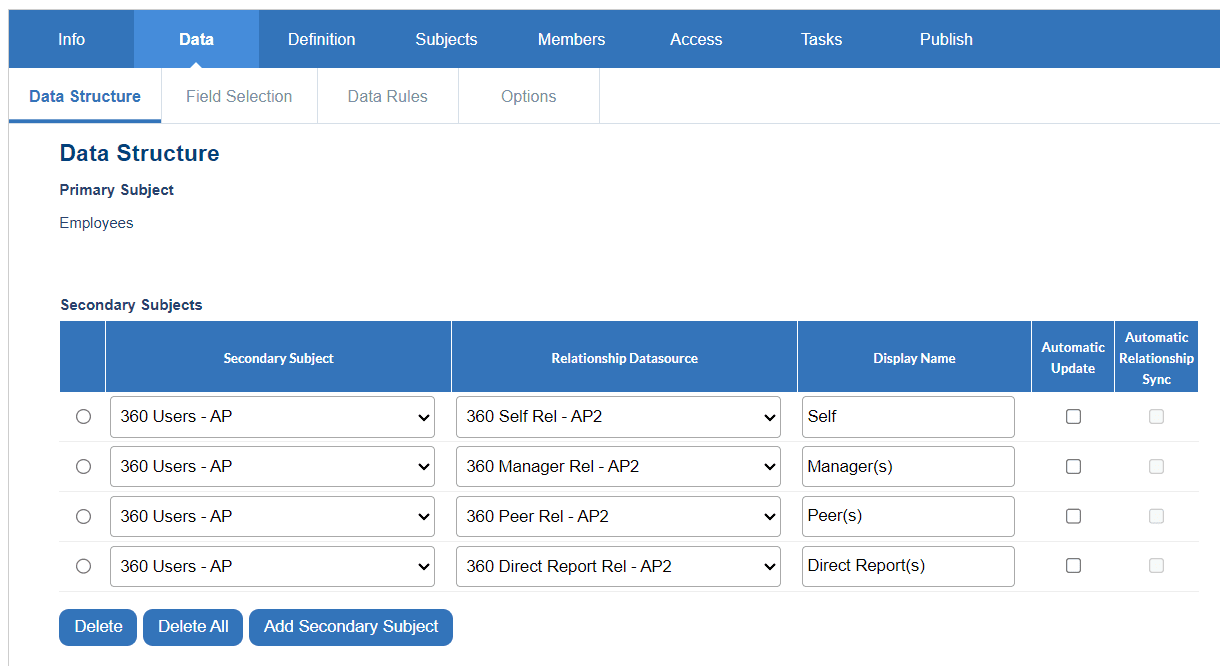
Task: Enable Automatic Update for Self row
Action: tap(1073, 417)
